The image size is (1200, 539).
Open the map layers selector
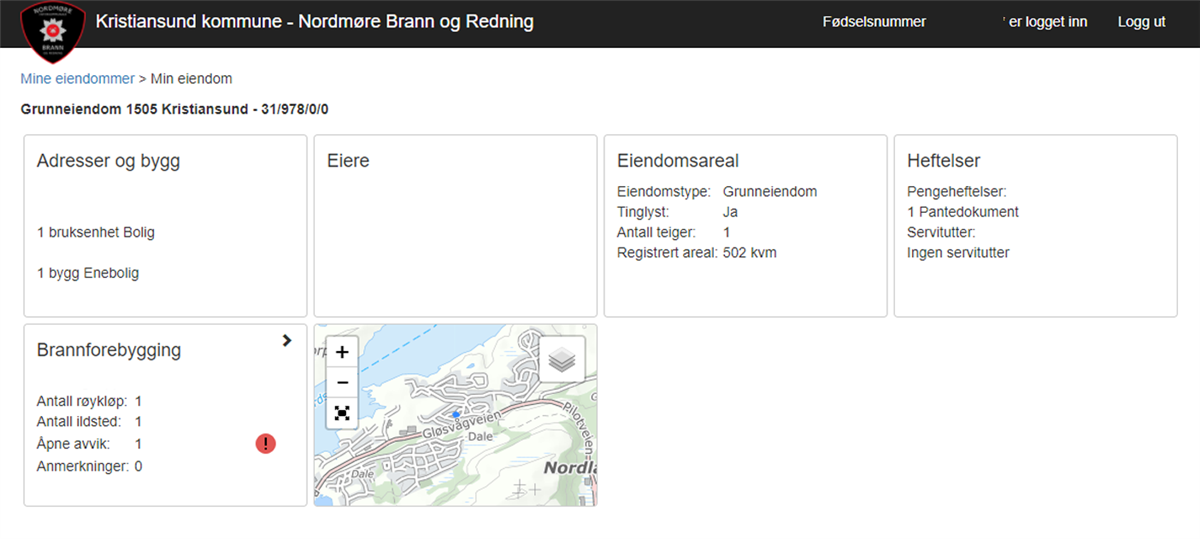pos(562,359)
